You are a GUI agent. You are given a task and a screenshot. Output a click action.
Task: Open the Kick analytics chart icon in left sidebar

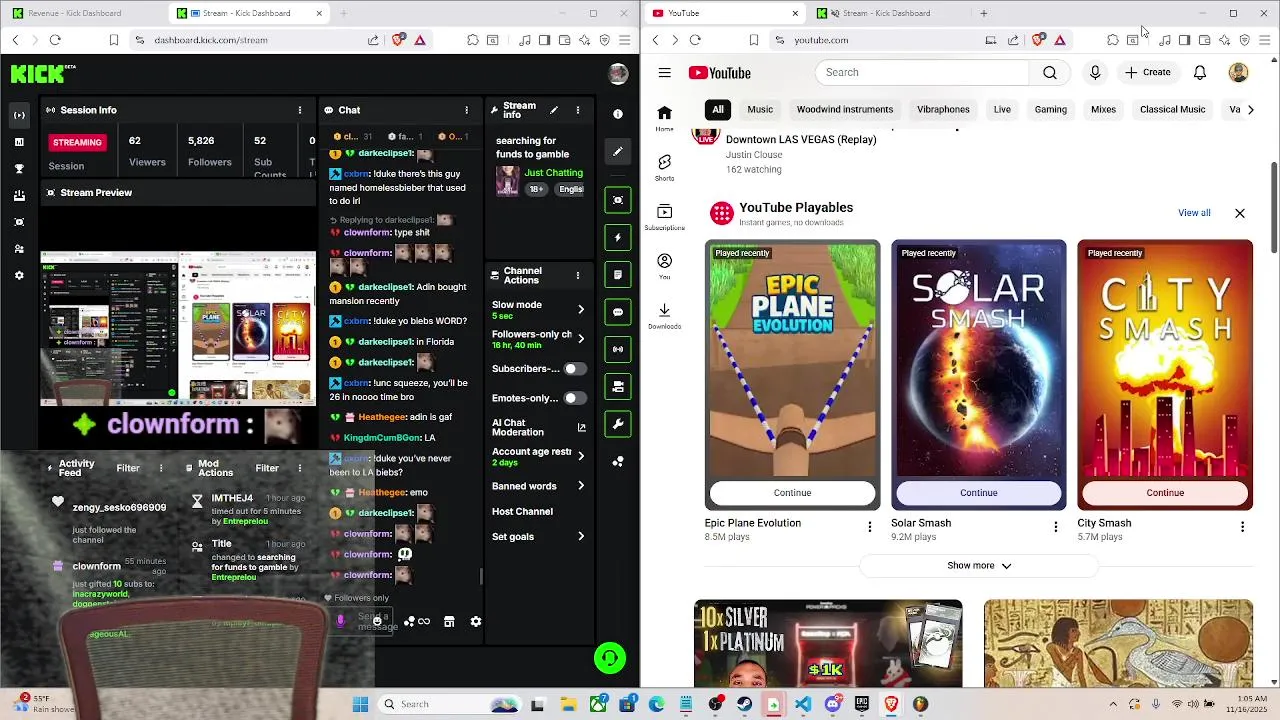(19, 142)
